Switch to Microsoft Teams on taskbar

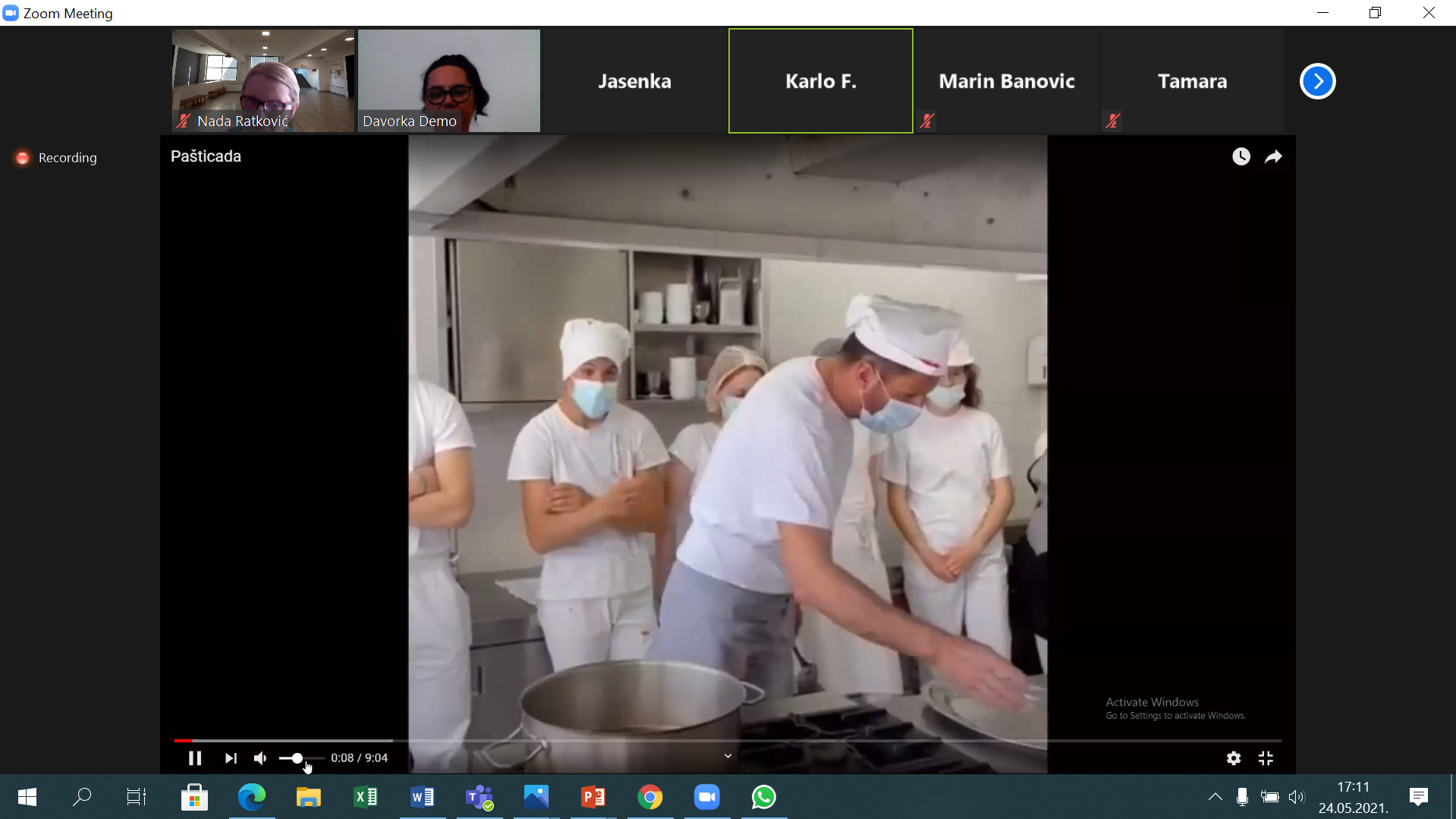point(480,797)
